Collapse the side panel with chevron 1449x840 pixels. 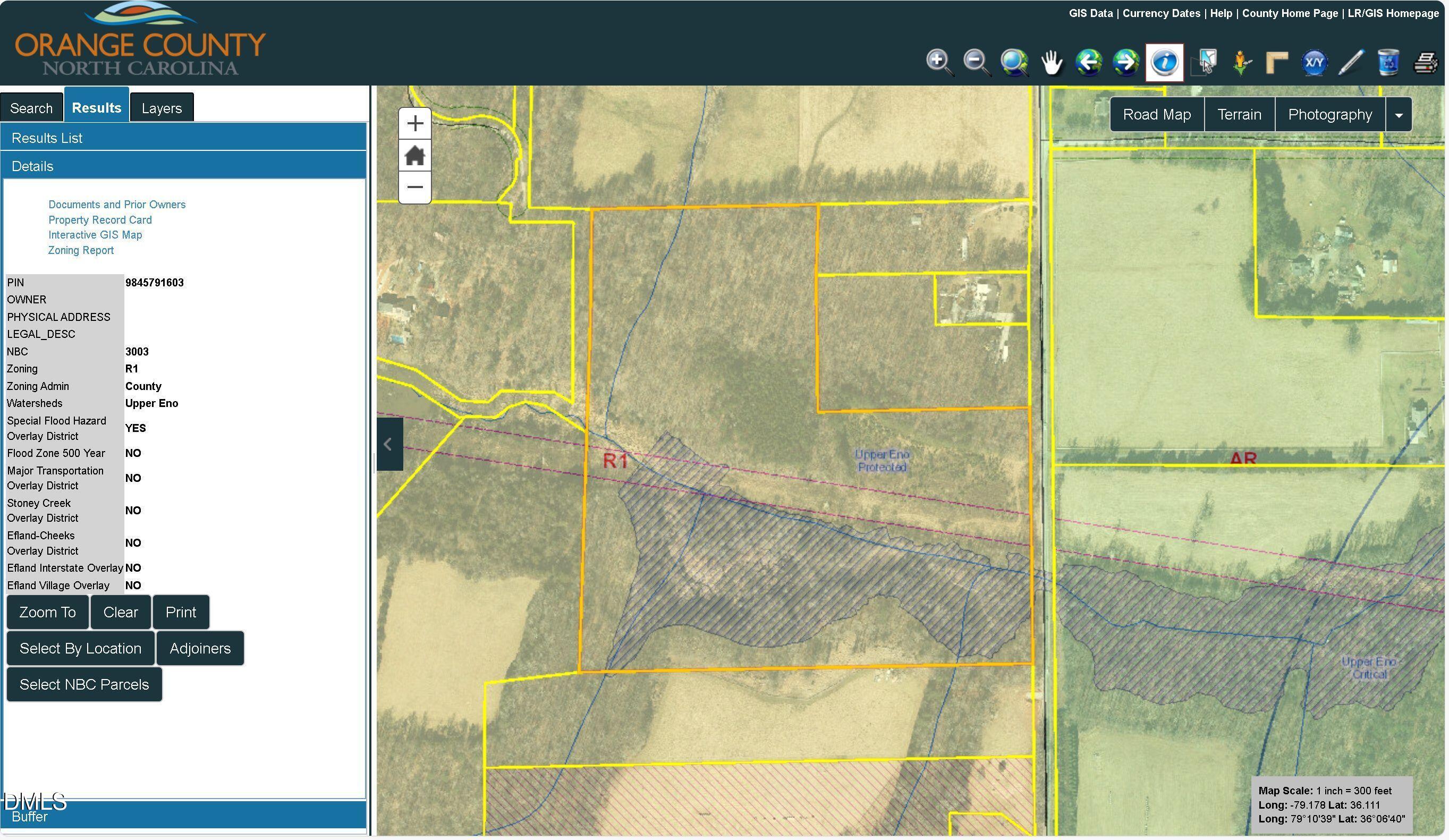pos(389,444)
